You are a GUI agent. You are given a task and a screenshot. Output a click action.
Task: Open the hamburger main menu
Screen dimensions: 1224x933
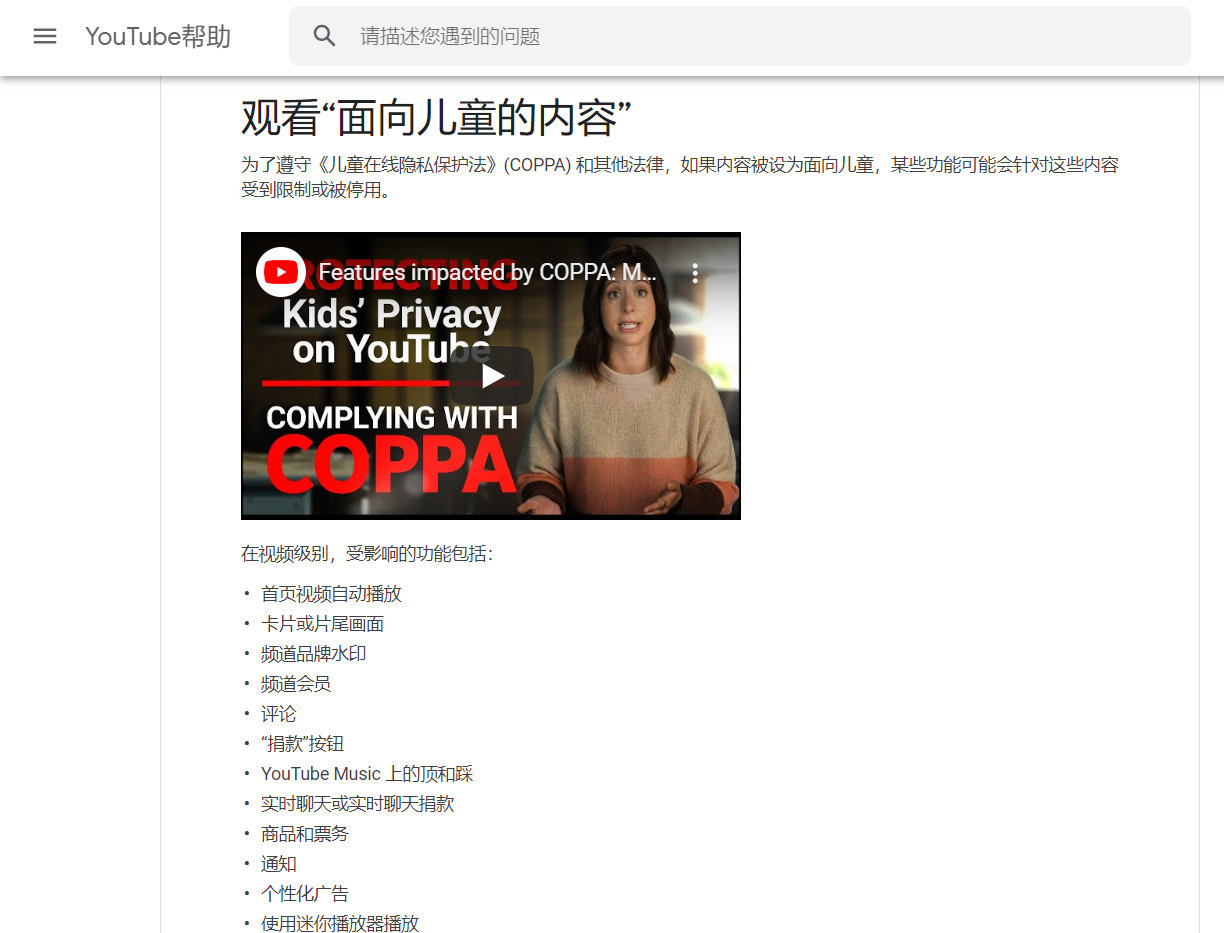(45, 36)
